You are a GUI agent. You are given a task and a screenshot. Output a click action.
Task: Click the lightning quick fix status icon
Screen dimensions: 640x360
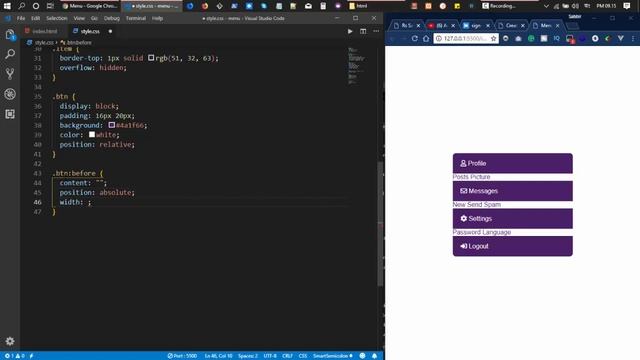click(31, 356)
